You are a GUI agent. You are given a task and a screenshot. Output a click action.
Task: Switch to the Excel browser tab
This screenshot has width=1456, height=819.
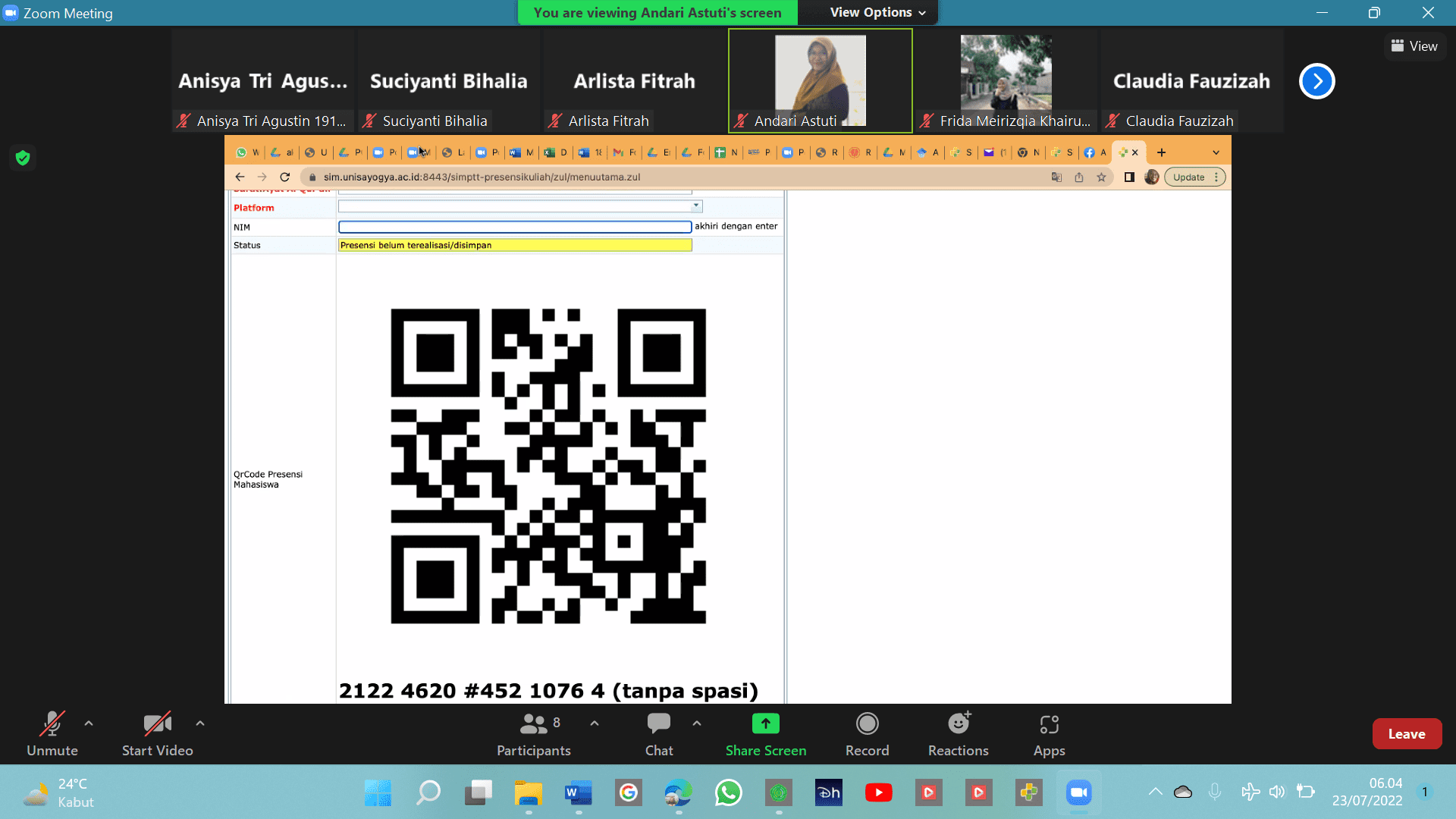[556, 152]
